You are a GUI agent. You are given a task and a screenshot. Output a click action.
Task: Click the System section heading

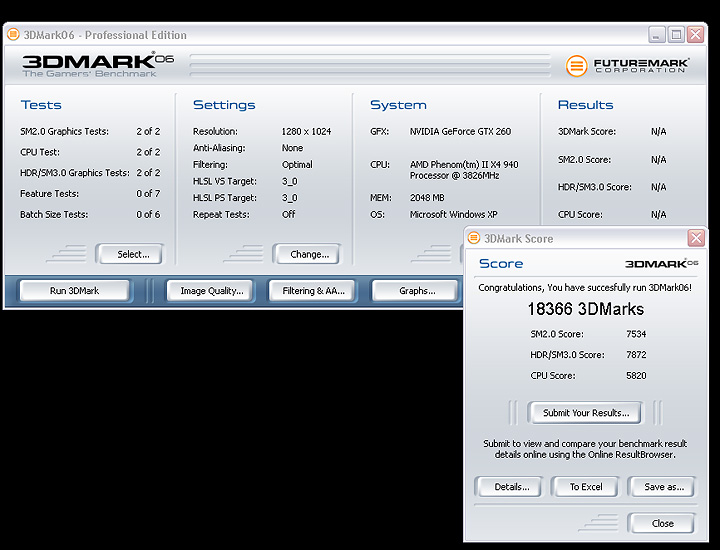tap(398, 105)
